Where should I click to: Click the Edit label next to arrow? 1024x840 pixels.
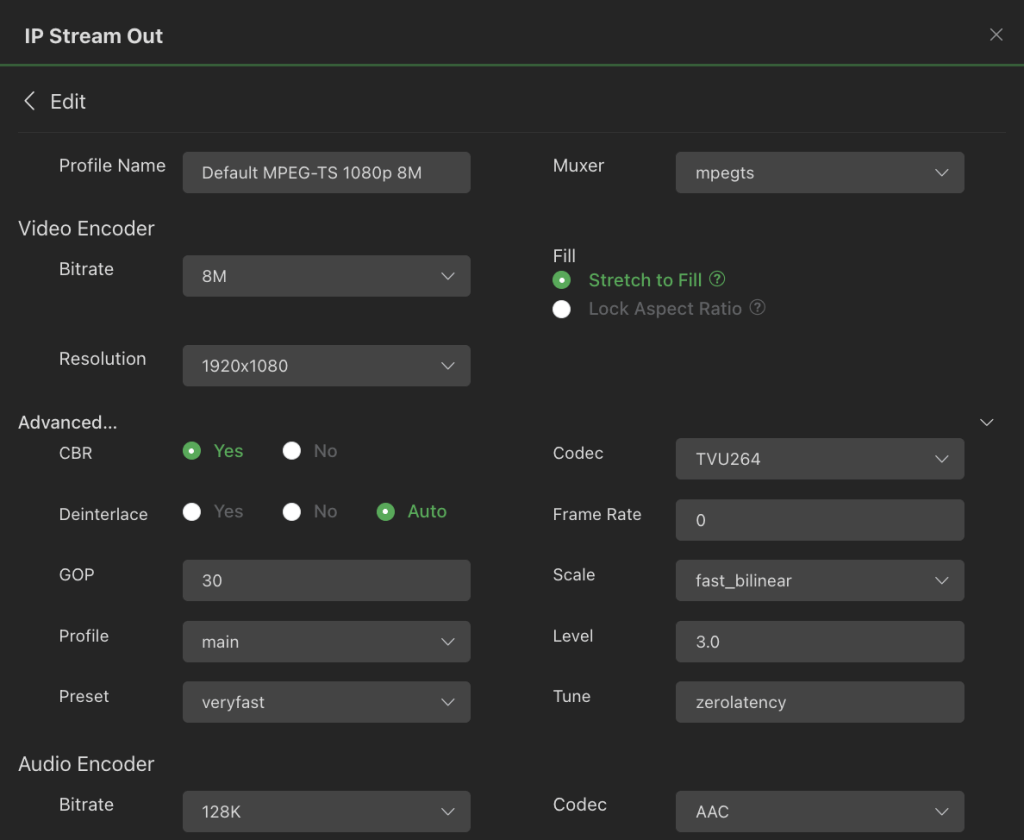tap(68, 102)
